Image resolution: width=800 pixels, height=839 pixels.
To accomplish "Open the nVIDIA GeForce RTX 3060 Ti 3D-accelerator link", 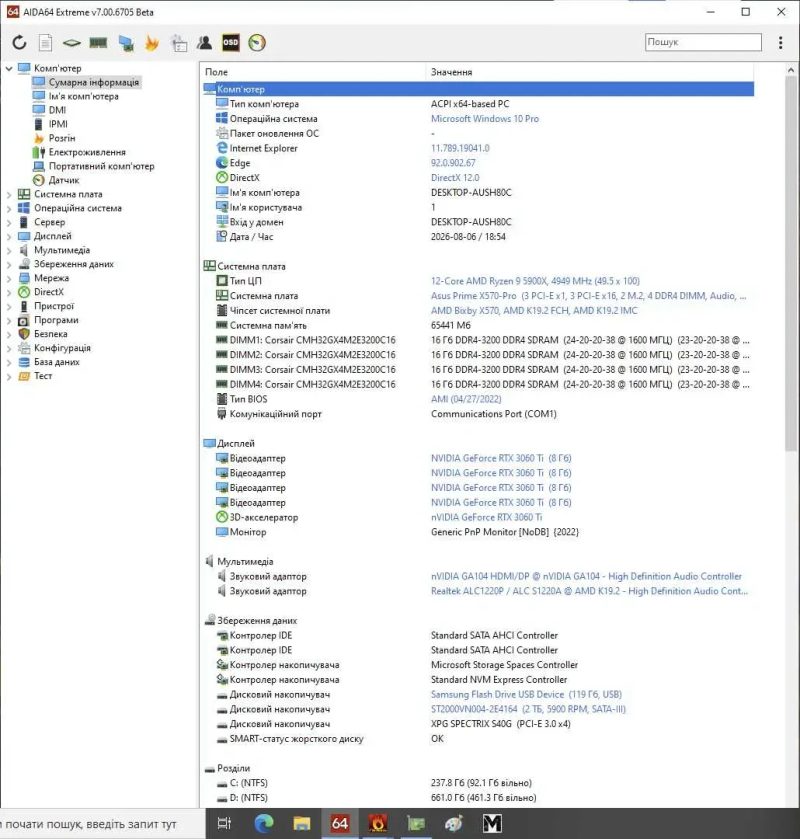I will pos(486,517).
